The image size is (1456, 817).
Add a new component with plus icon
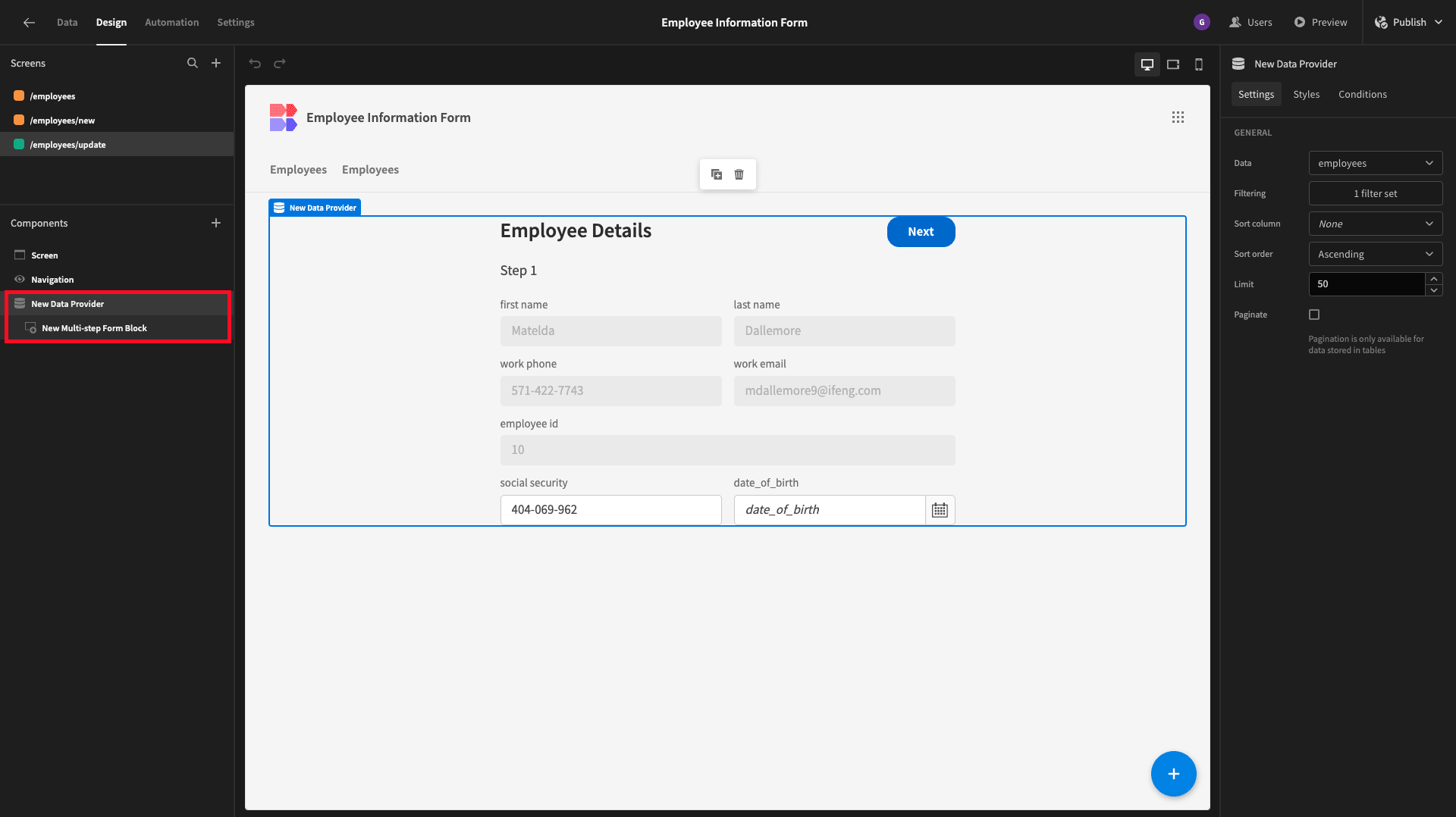pos(216,223)
